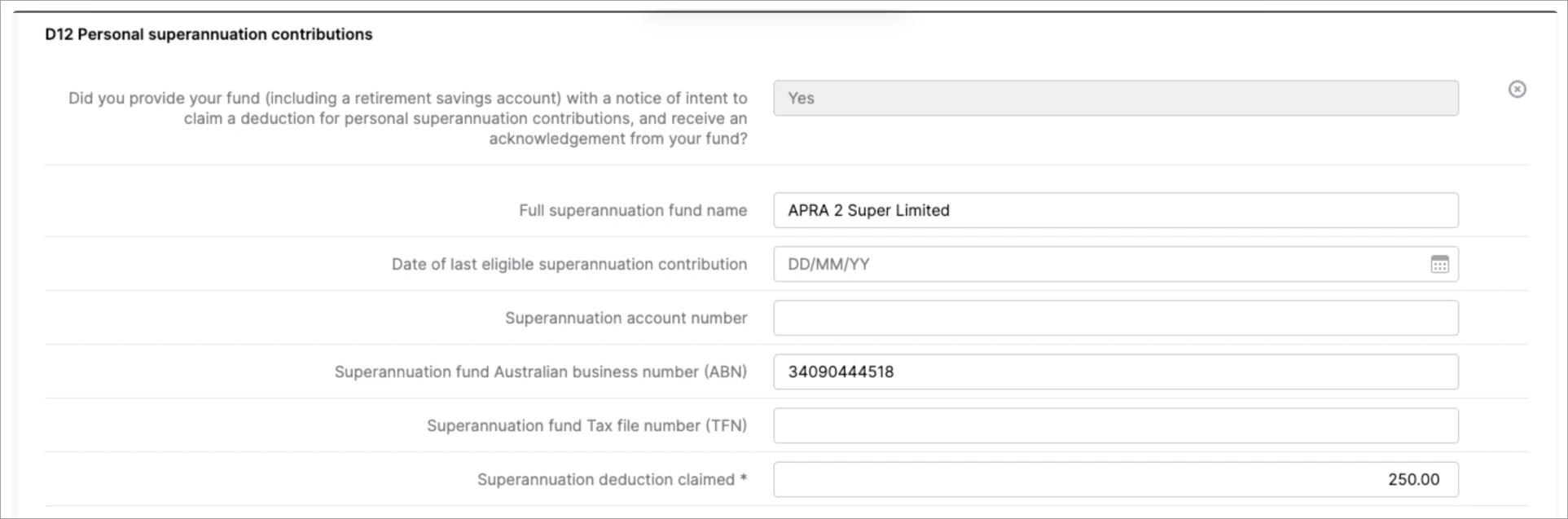Screen dimensions: 1568x519
Task: Click the Superannuation account number label
Action: 626,318
